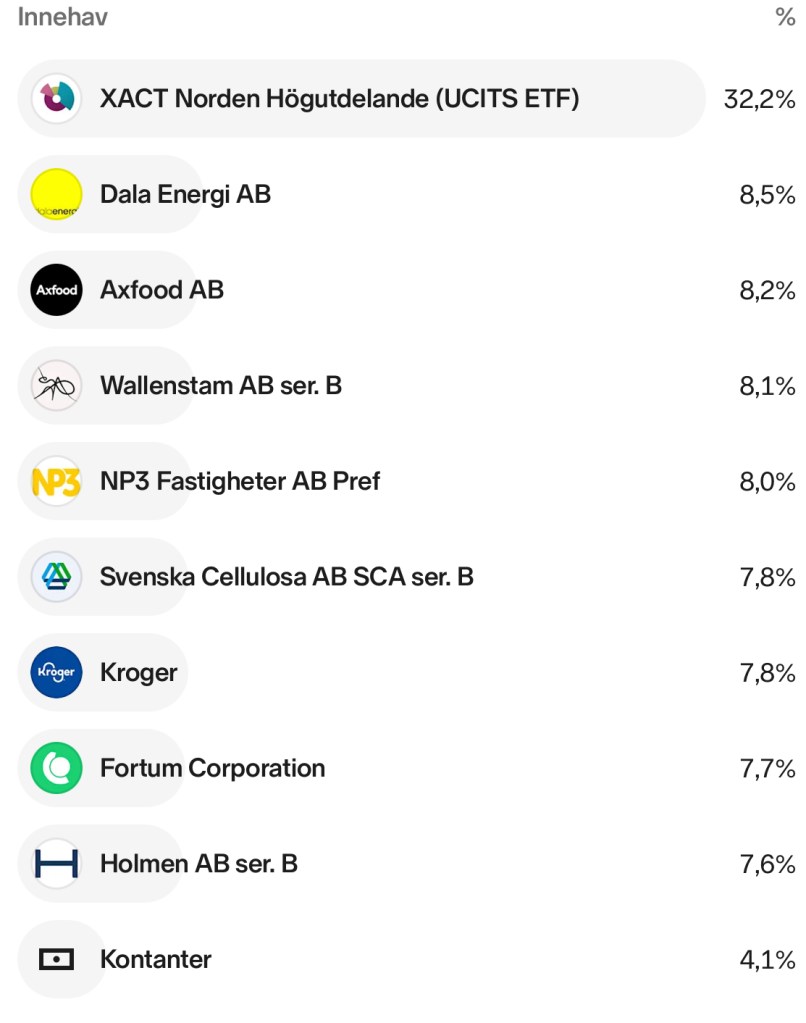Click the green Fortum Corporation logo
The width and height of the screenshot is (806, 1023).
56,768
